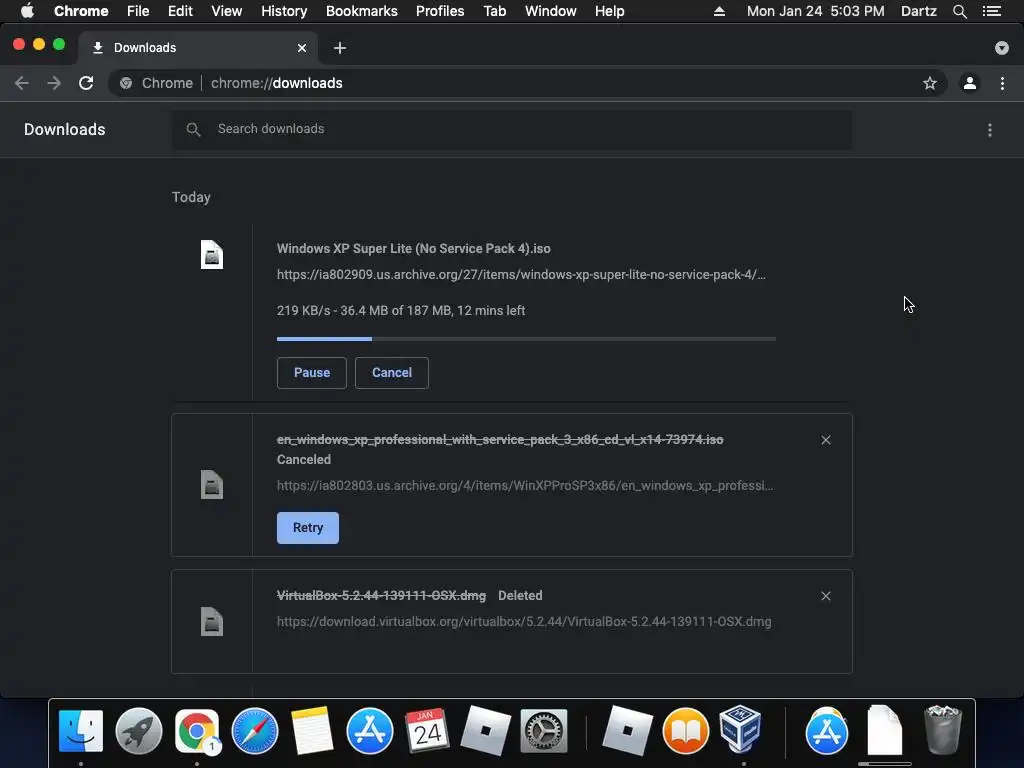Open the Apple menu

tap(27, 11)
